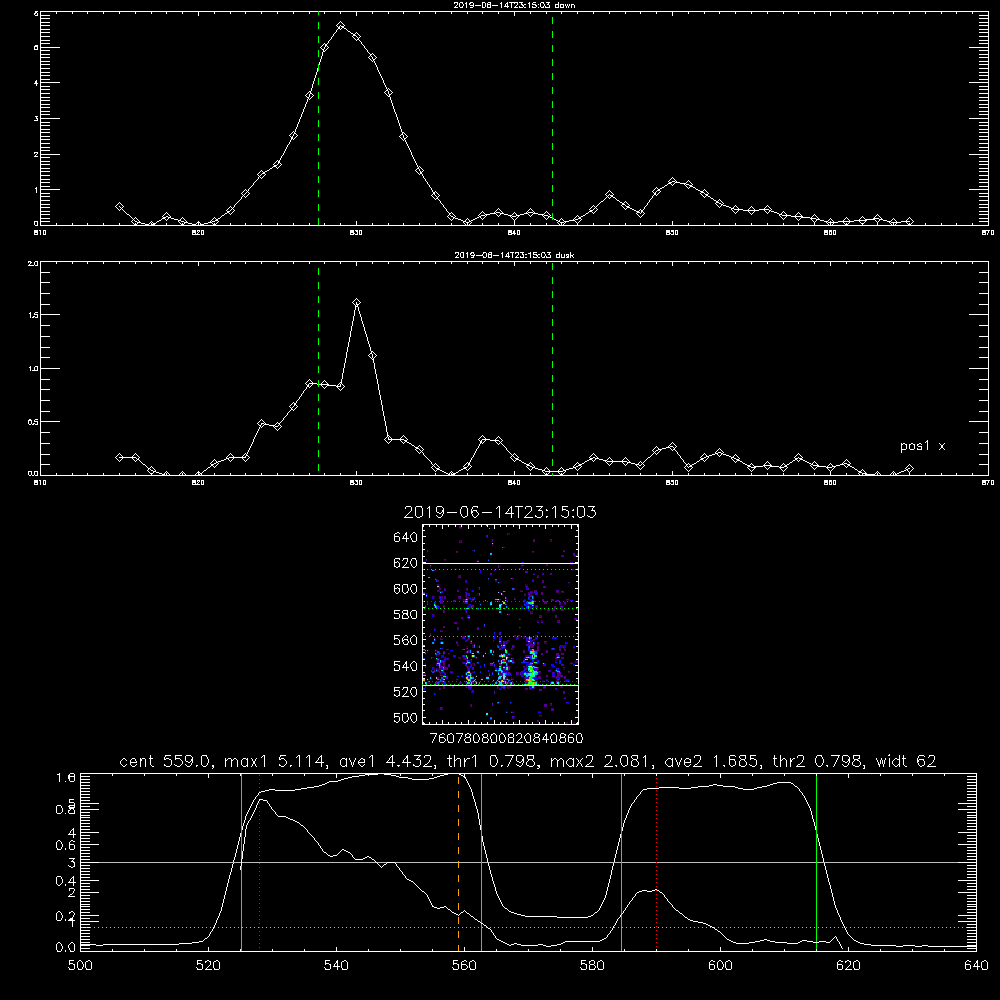The width and height of the screenshot is (1000, 1000).
Task: Click the 600 tick label on profile plot x-axis
Action: (721, 966)
